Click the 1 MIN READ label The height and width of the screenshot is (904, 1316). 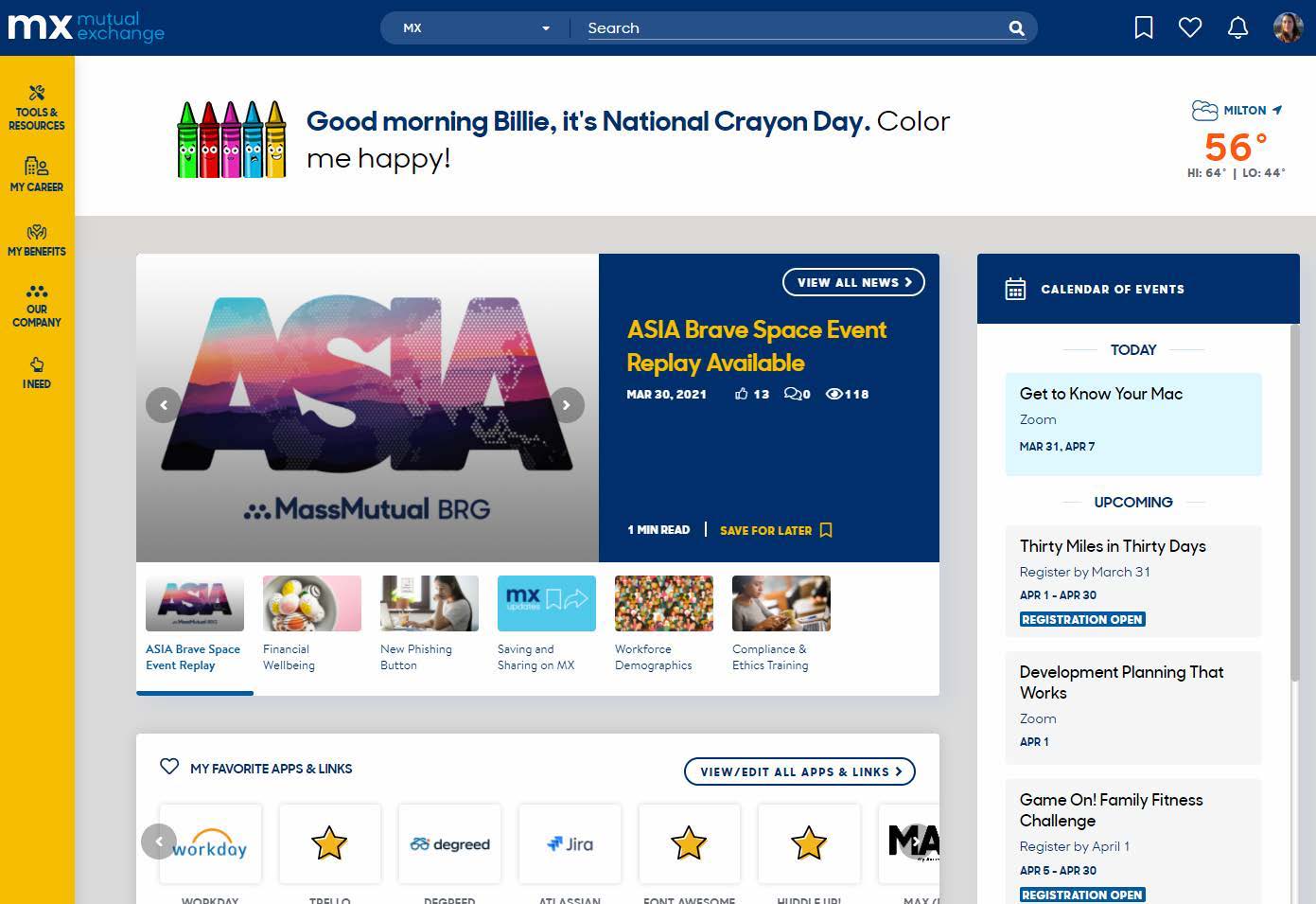658,530
